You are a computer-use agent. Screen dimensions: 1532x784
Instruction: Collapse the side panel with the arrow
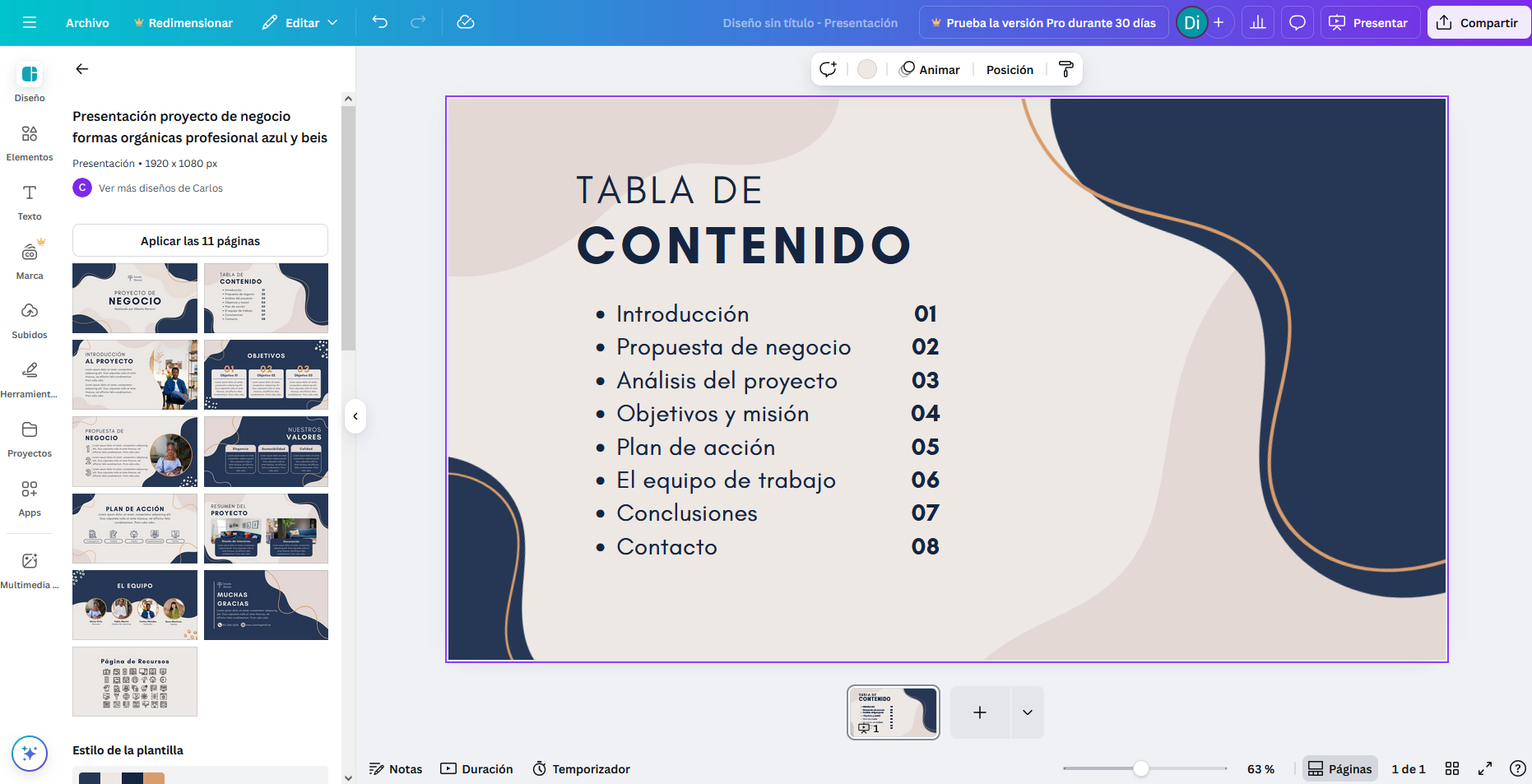(x=355, y=416)
